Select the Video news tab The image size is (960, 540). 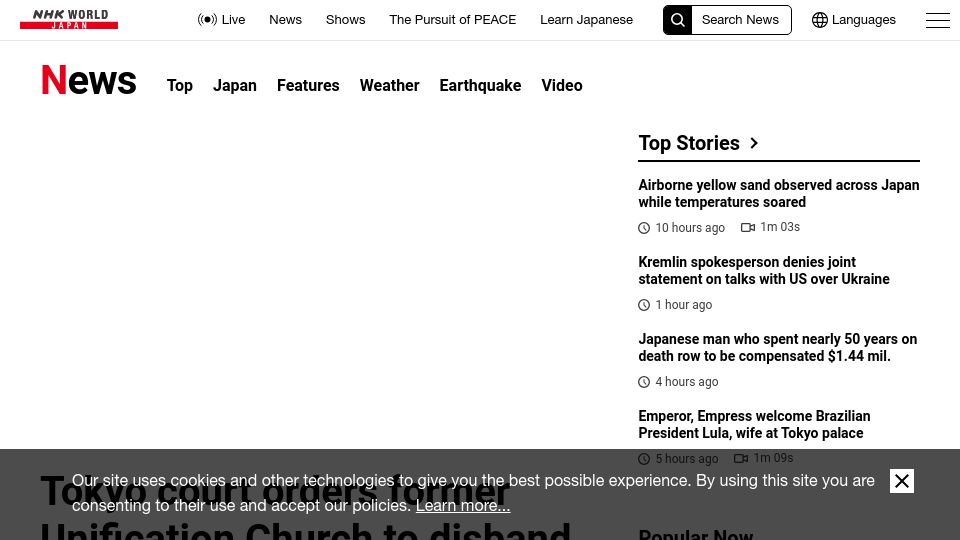click(x=561, y=86)
